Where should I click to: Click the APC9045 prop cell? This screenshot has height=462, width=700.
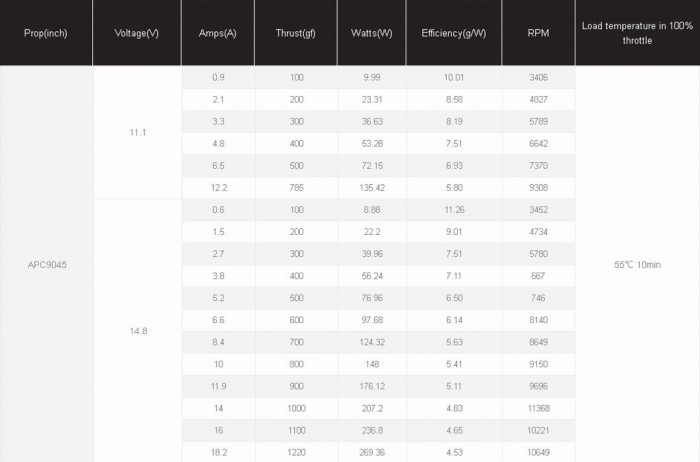coord(47,265)
